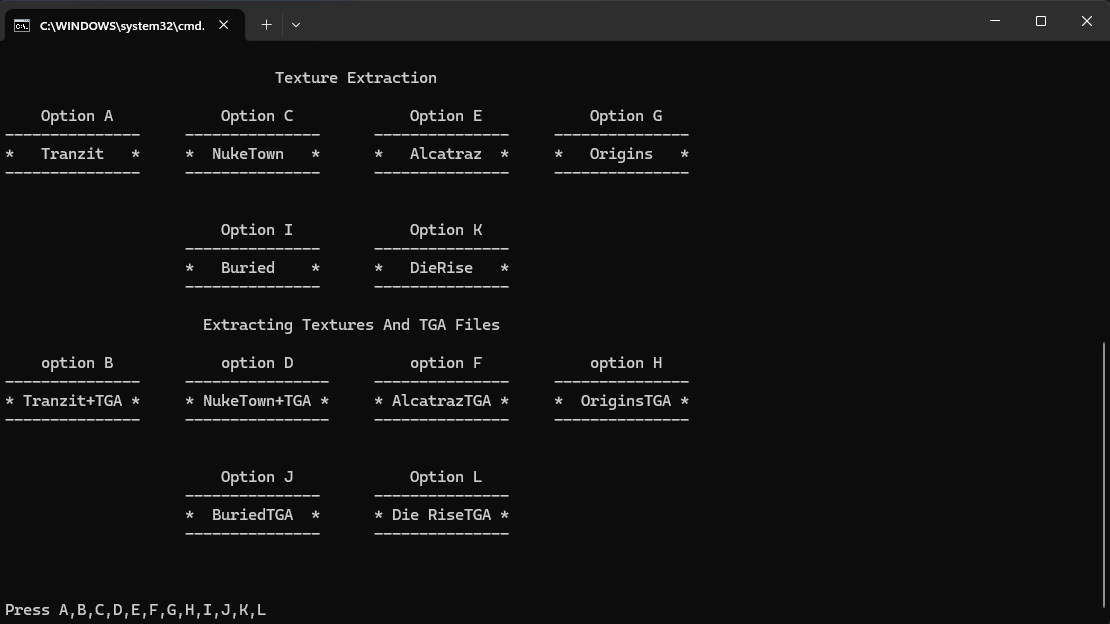Expand the new tab profile dropdown
The width and height of the screenshot is (1110, 624).
(x=296, y=25)
